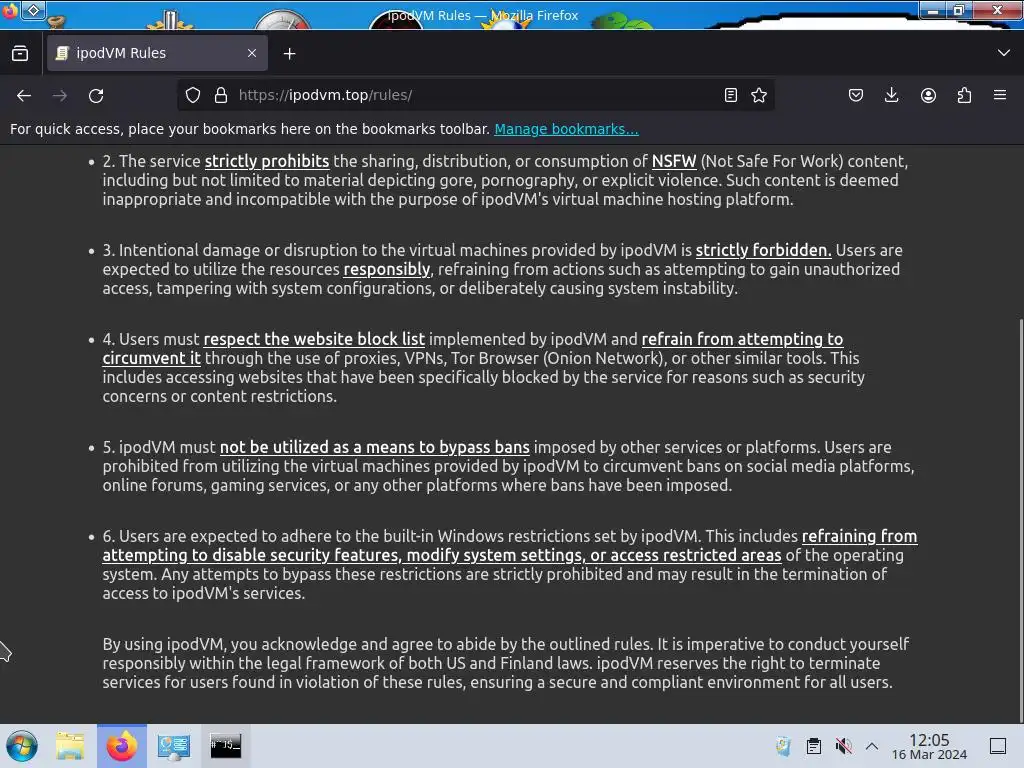Open the Firefox account menu

(x=928, y=95)
